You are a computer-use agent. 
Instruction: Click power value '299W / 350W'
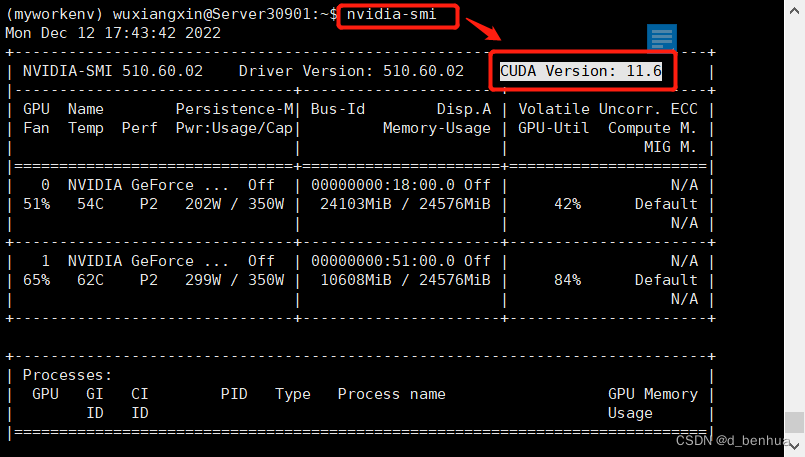tap(234, 280)
